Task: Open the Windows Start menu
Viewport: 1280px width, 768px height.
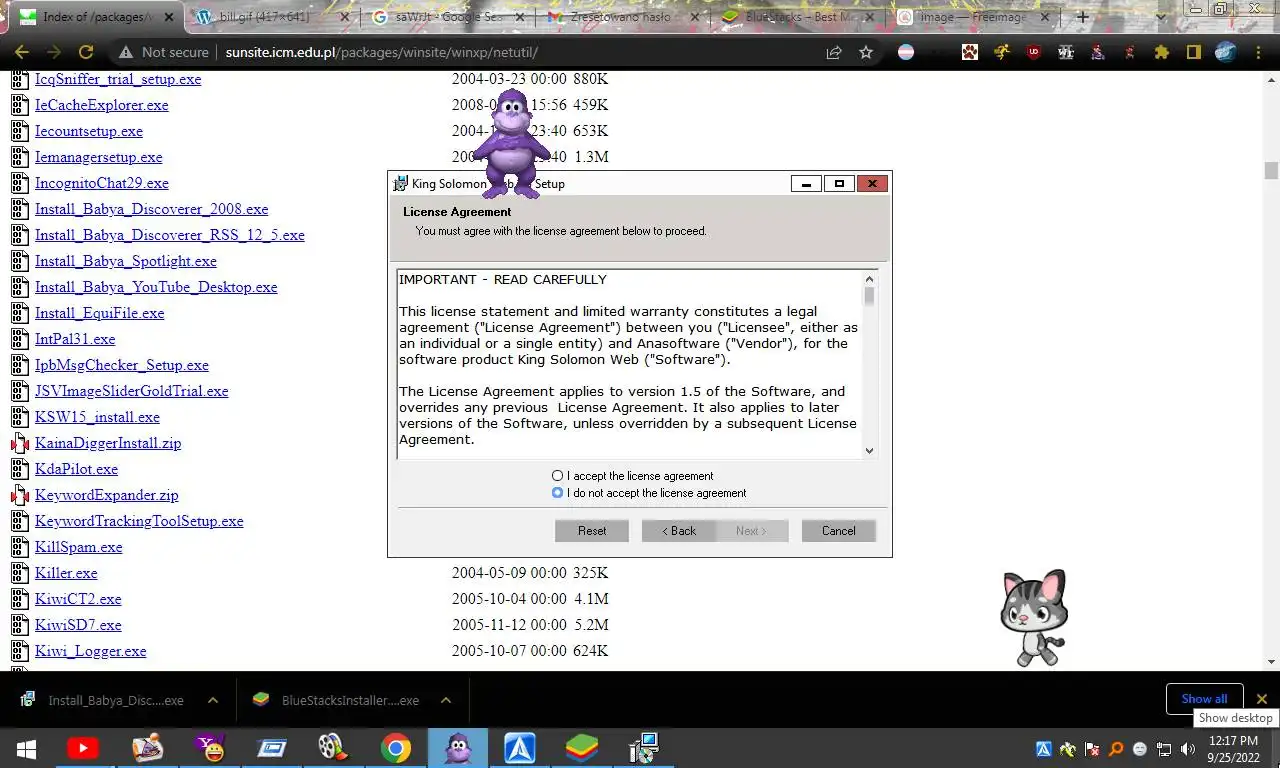Action: tap(27, 748)
